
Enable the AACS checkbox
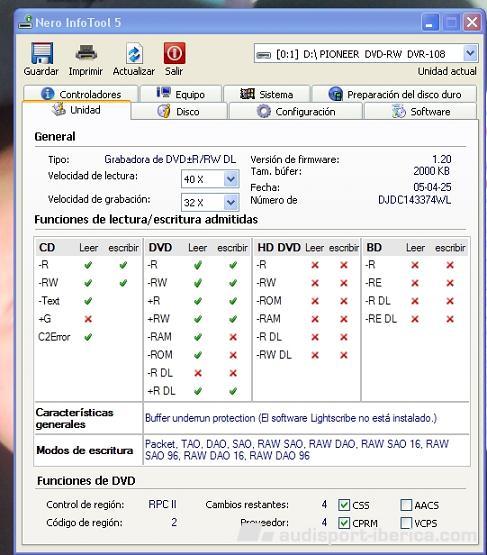(x=406, y=505)
